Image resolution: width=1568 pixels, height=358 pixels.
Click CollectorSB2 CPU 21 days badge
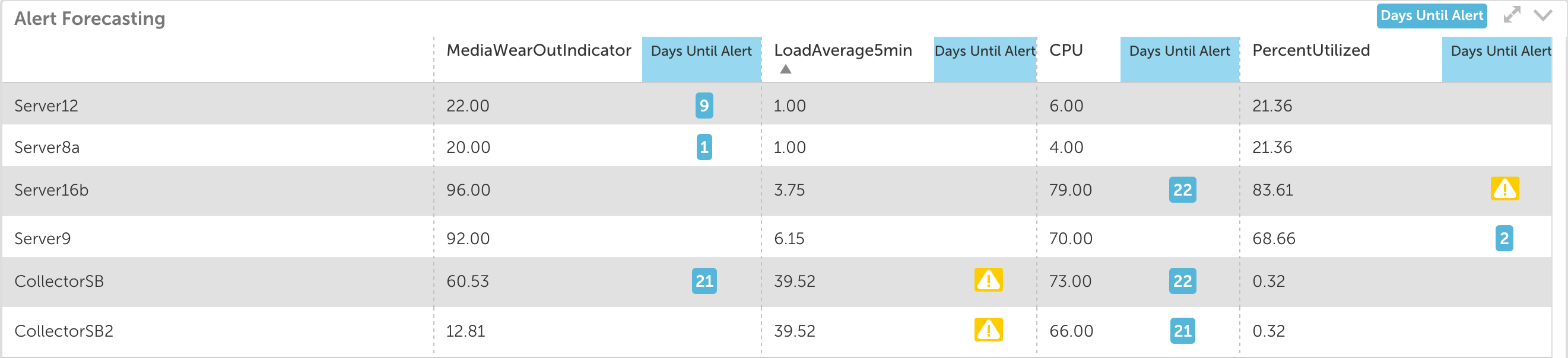pos(1182,331)
